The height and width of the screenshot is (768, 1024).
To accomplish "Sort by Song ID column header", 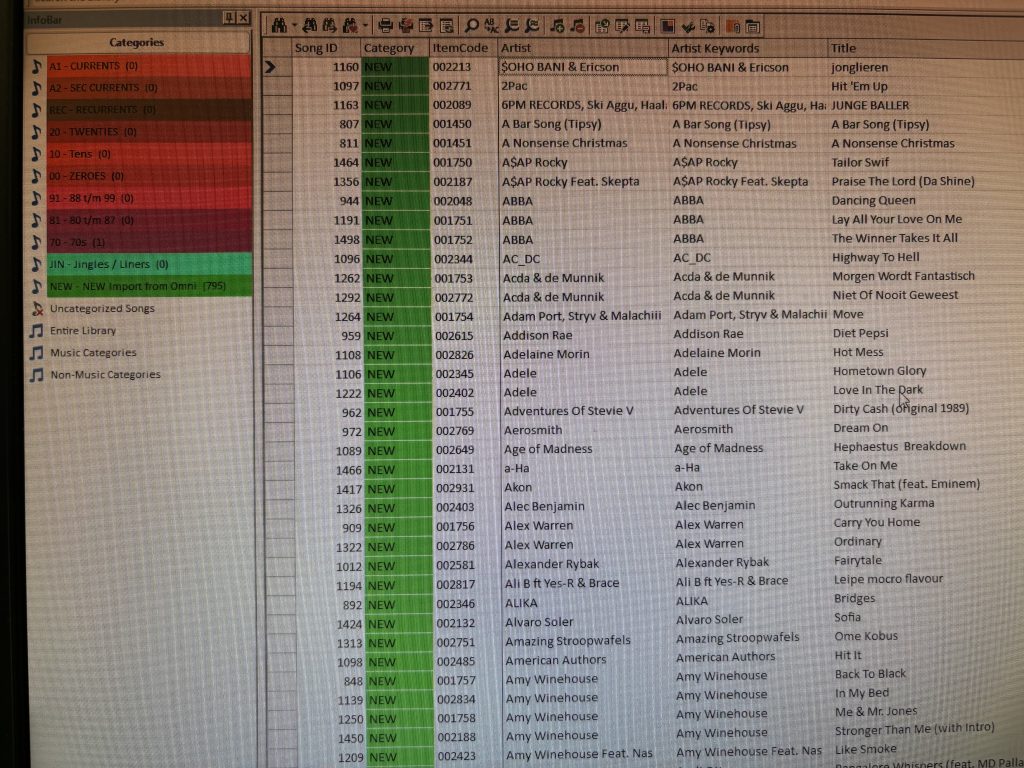I will pos(327,48).
